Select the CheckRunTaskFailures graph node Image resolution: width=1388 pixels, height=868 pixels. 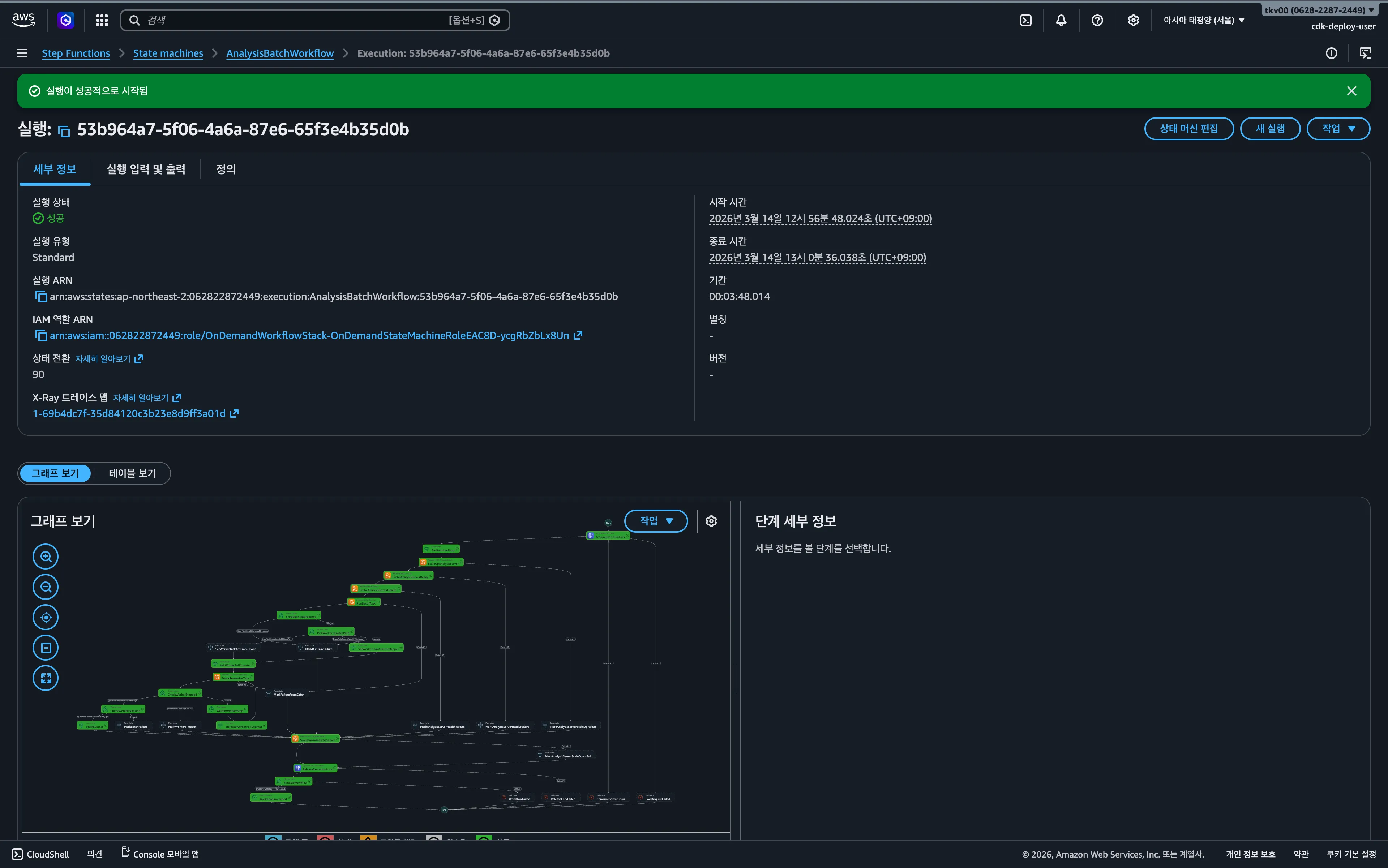(x=299, y=615)
